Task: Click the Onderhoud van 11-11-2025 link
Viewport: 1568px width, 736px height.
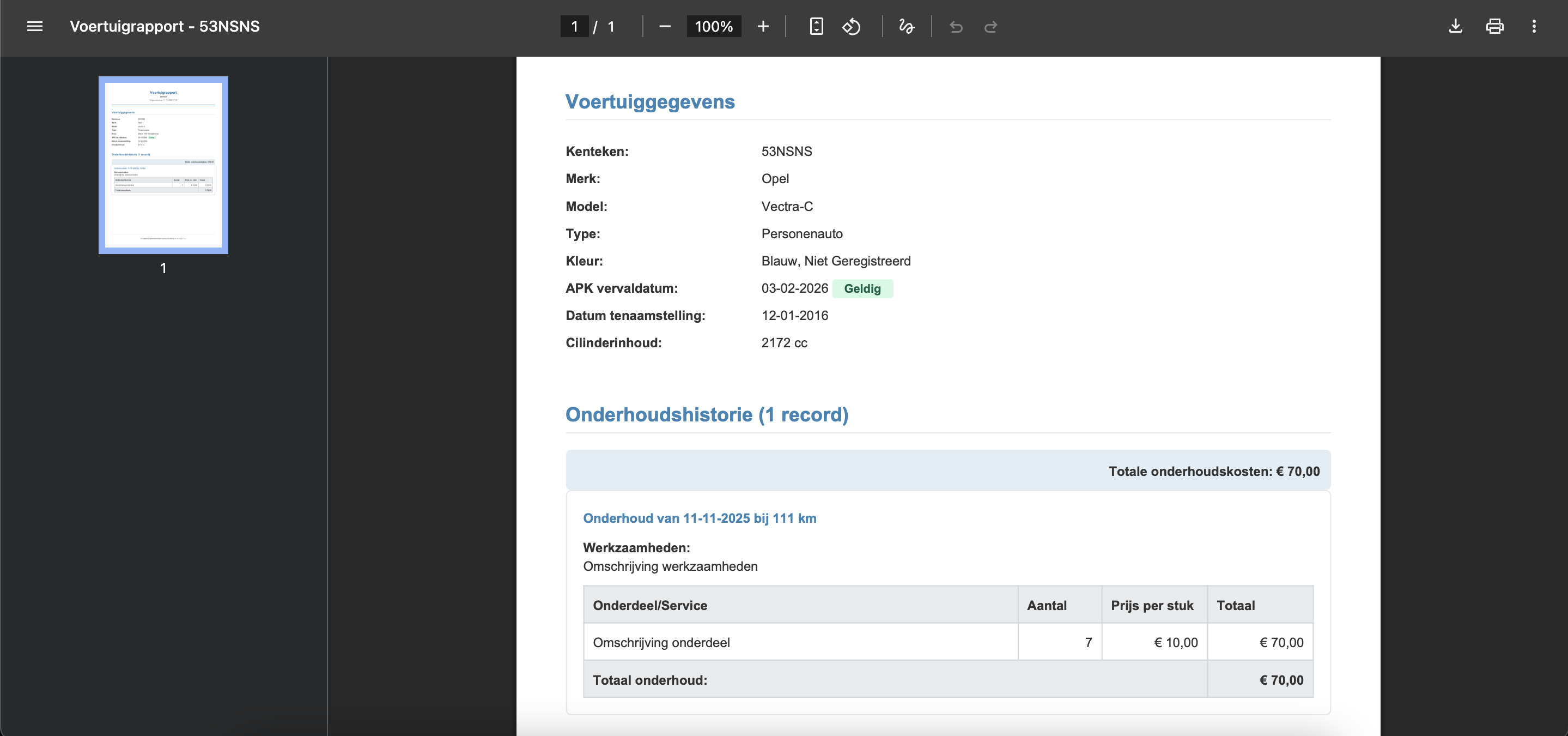Action: [x=700, y=519]
